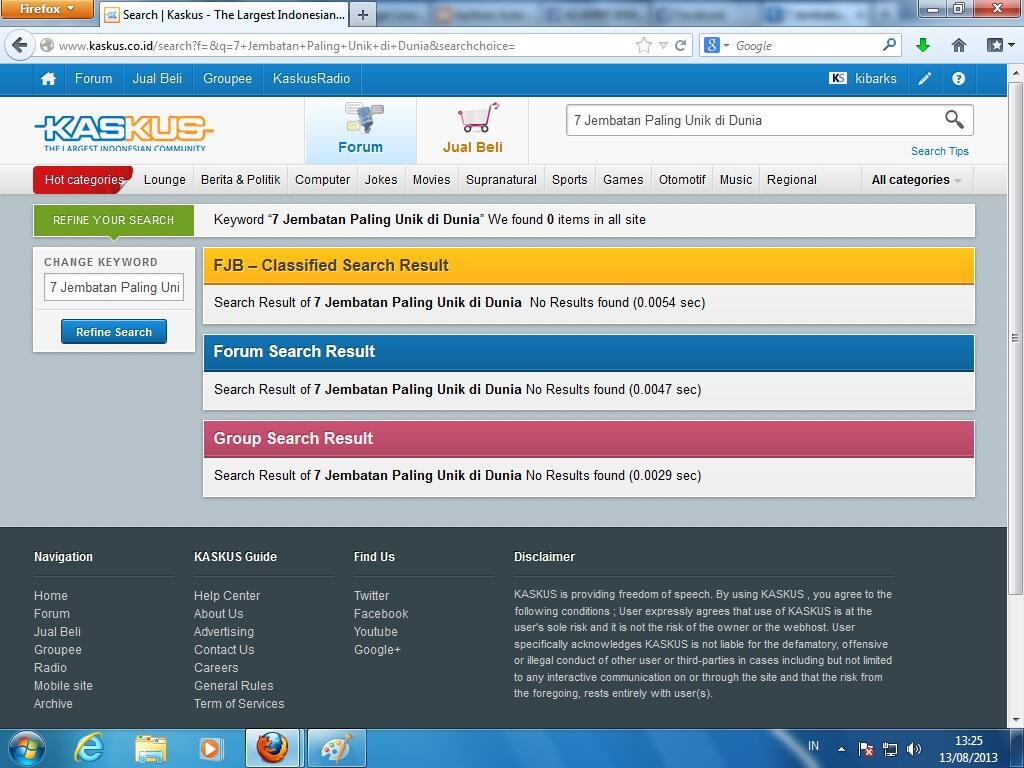Select the Movies category
This screenshot has height=768, width=1024.
pos(432,180)
